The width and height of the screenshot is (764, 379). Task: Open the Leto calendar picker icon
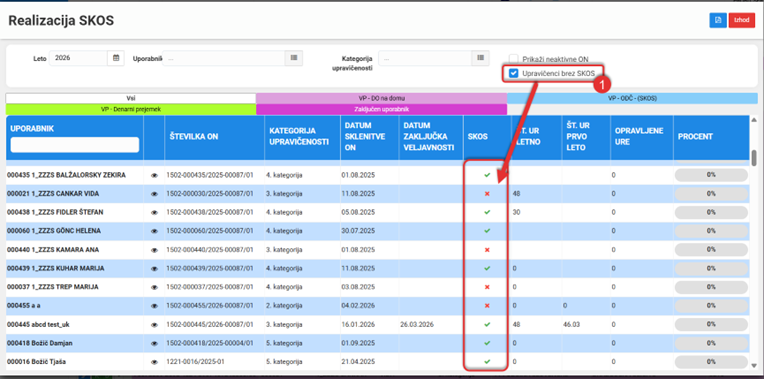pos(116,58)
